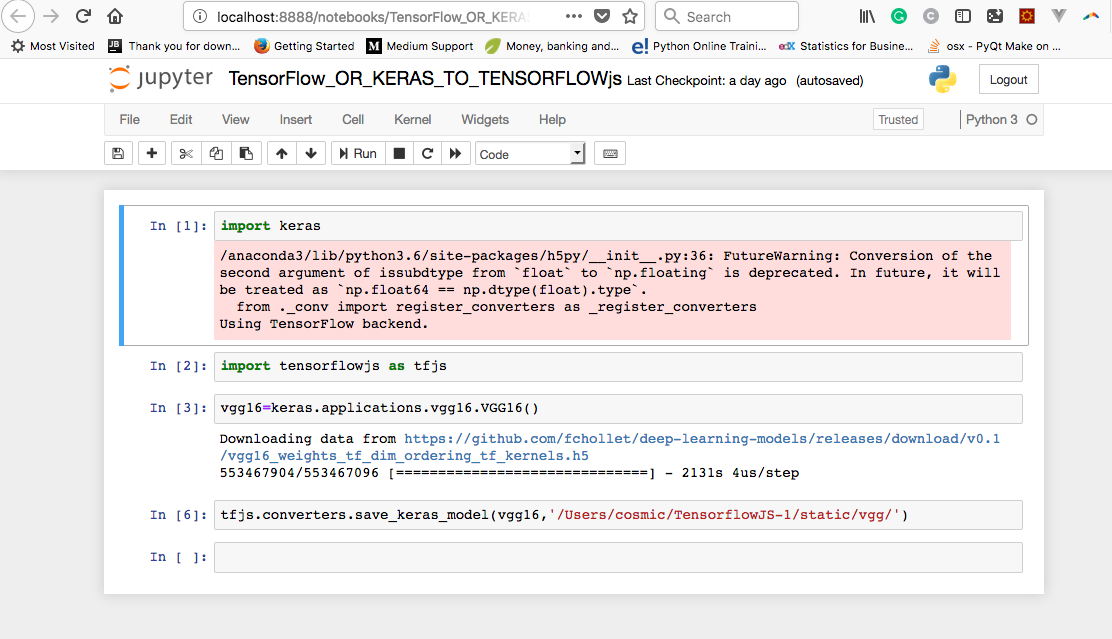Image resolution: width=1112 pixels, height=639 pixels.
Task: Open the Cell menu
Action: click(353, 119)
